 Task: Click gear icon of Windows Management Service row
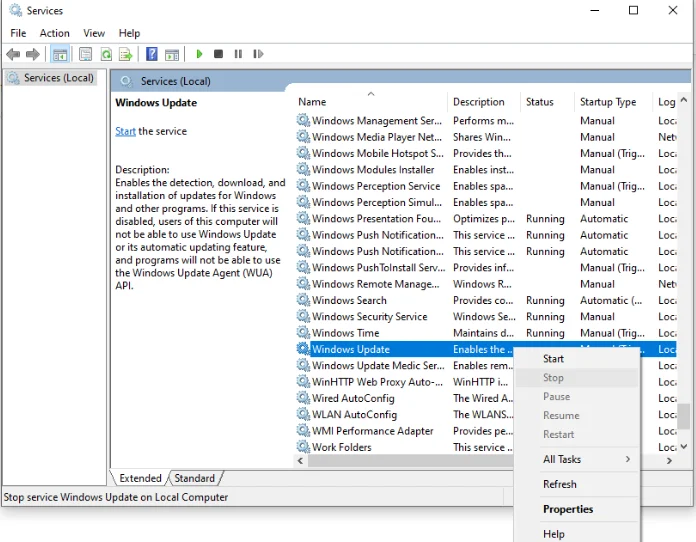303,120
